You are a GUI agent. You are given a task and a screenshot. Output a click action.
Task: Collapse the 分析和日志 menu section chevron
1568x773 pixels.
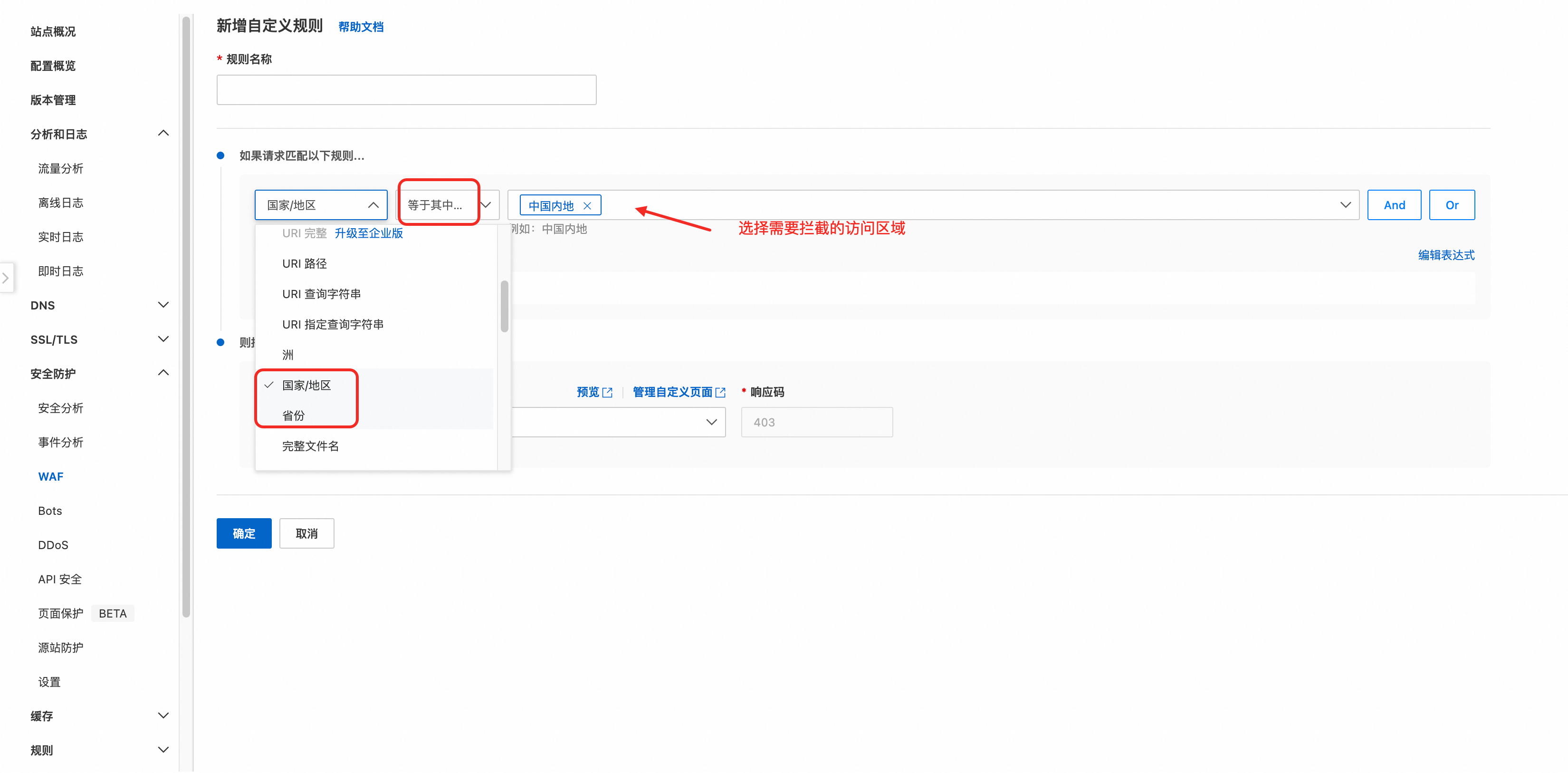[x=163, y=134]
